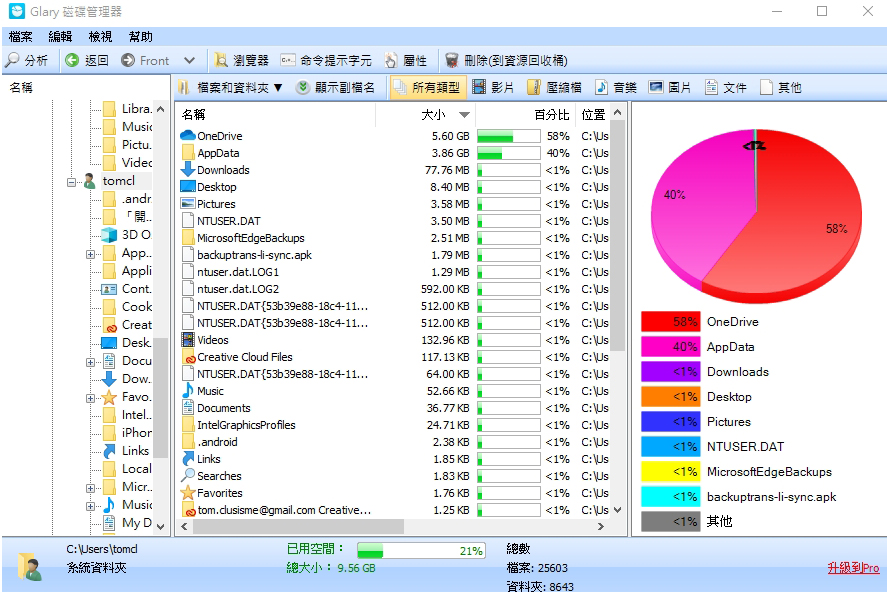The image size is (887, 592).
Task: Select the Searches magnifier icon in list
Action: [x=188, y=476]
